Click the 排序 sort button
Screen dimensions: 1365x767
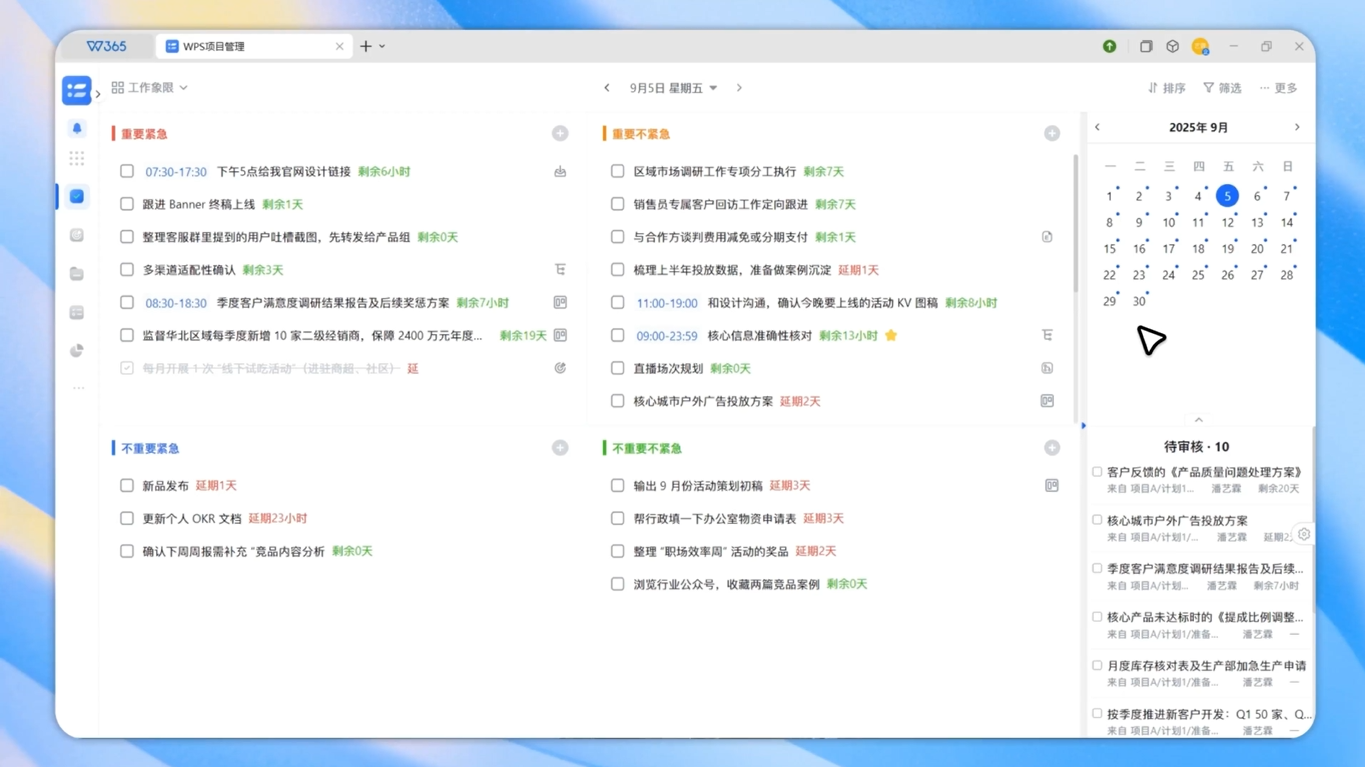pos(1167,88)
